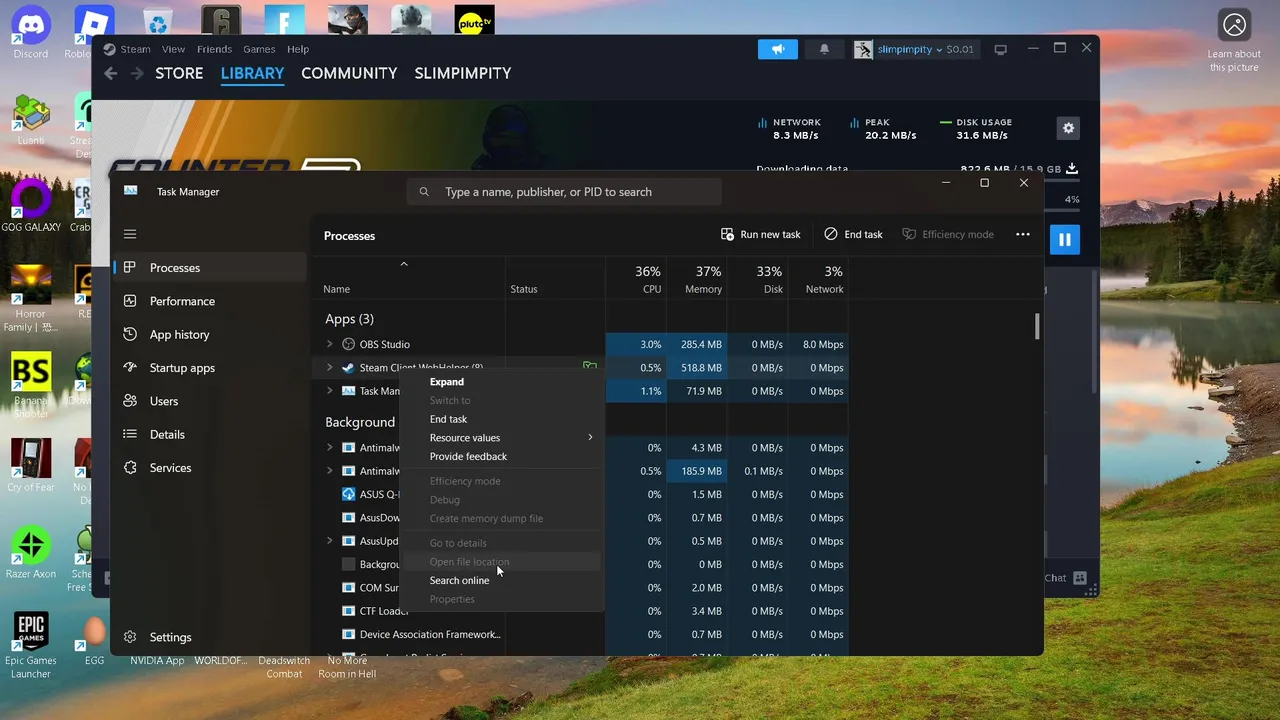Click Steam forward navigation arrow
Viewport: 1280px width, 720px height.
tap(136, 73)
